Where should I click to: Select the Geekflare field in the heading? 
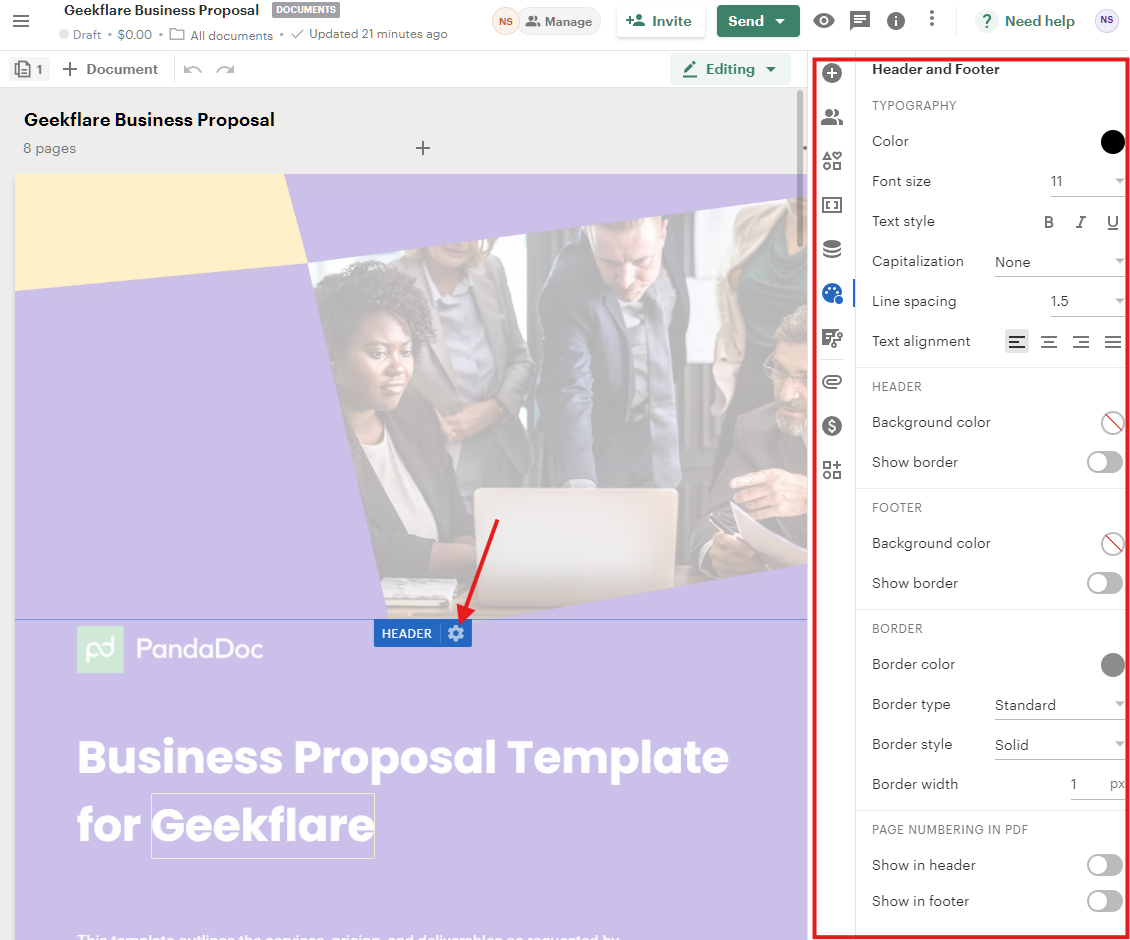tap(263, 825)
